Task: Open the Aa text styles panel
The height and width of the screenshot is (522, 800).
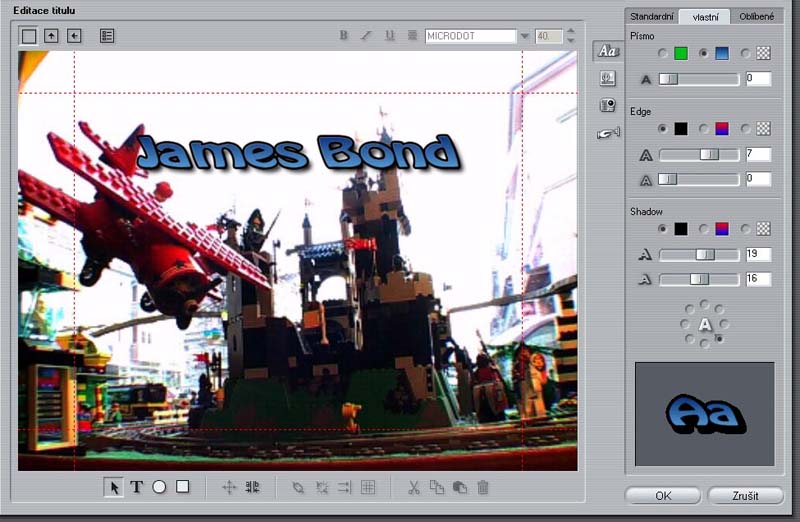Action: tap(606, 51)
